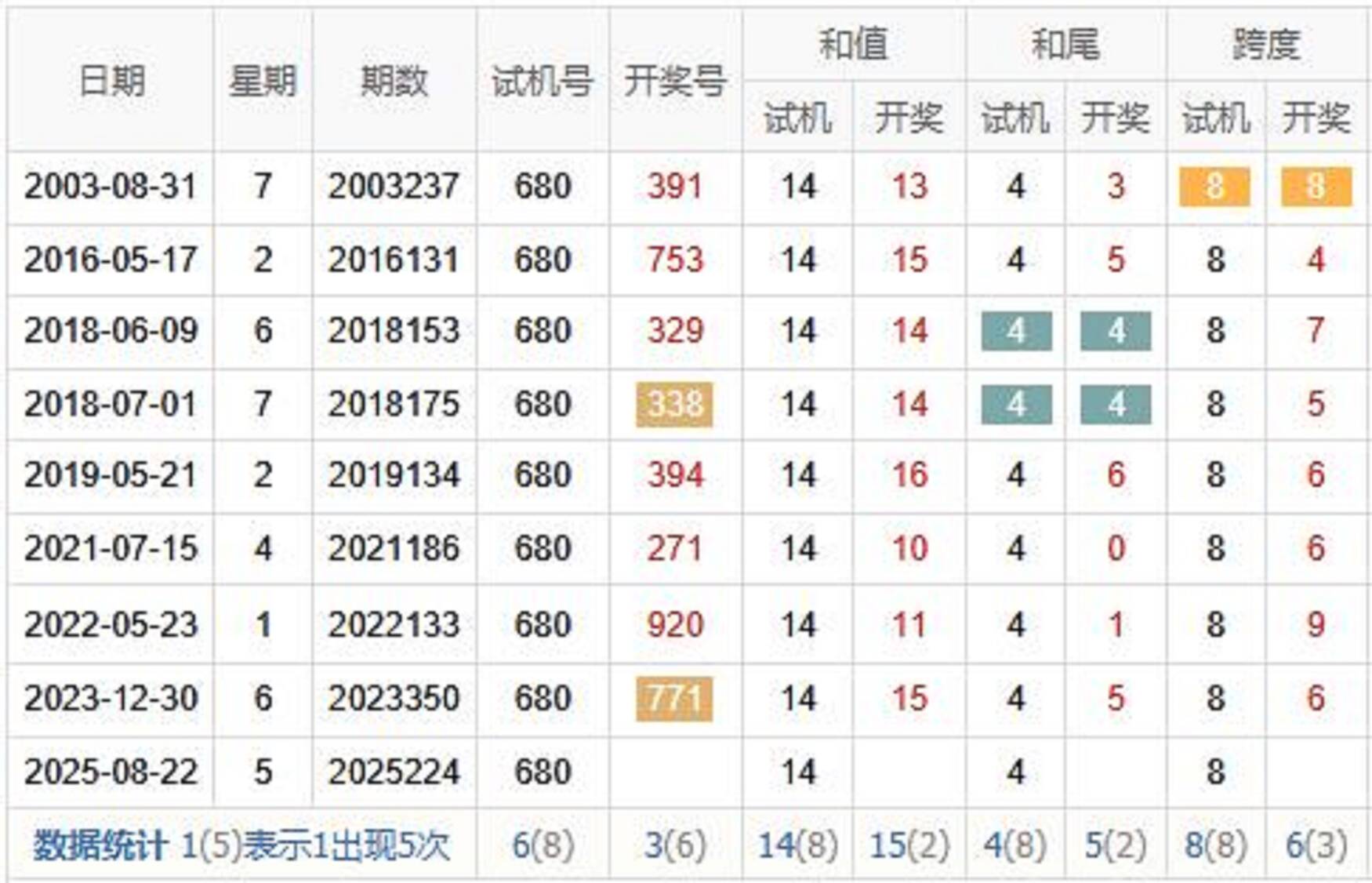Select the date cell 2021-07-15
Image resolution: width=1372 pixels, height=883 pixels.
[x=111, y=548]
